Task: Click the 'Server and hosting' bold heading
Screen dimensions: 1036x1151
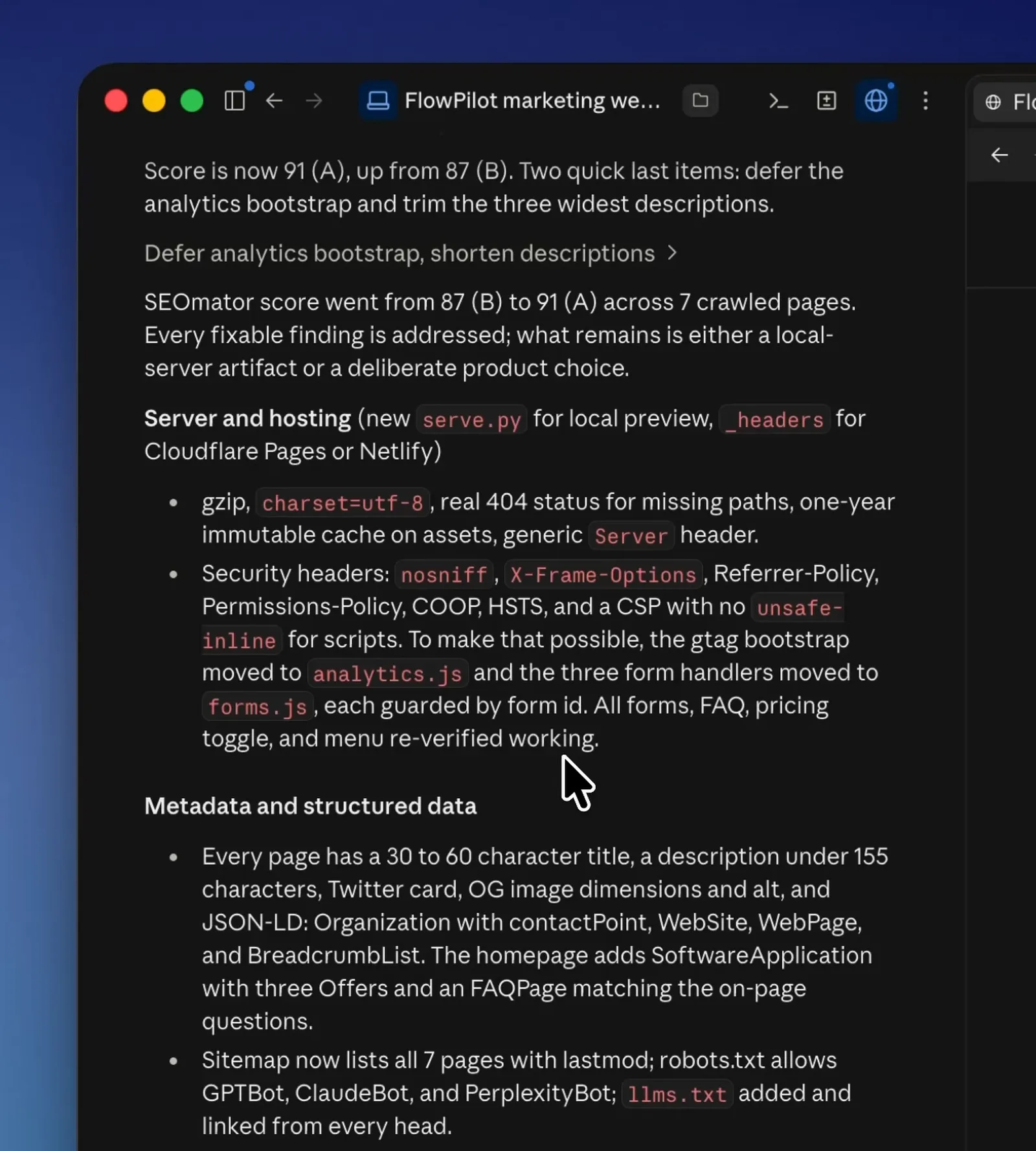Action: point(247,418)
